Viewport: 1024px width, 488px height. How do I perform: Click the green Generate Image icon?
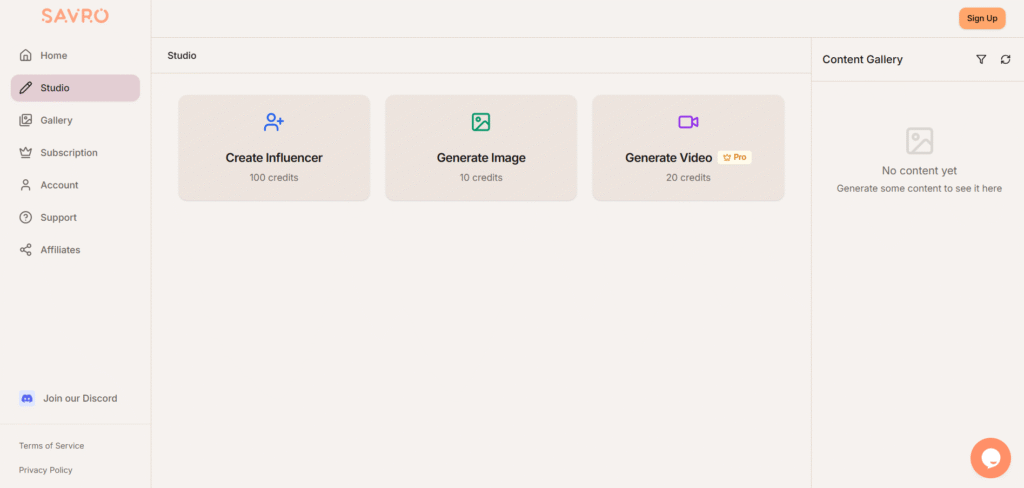coord(481,122)
